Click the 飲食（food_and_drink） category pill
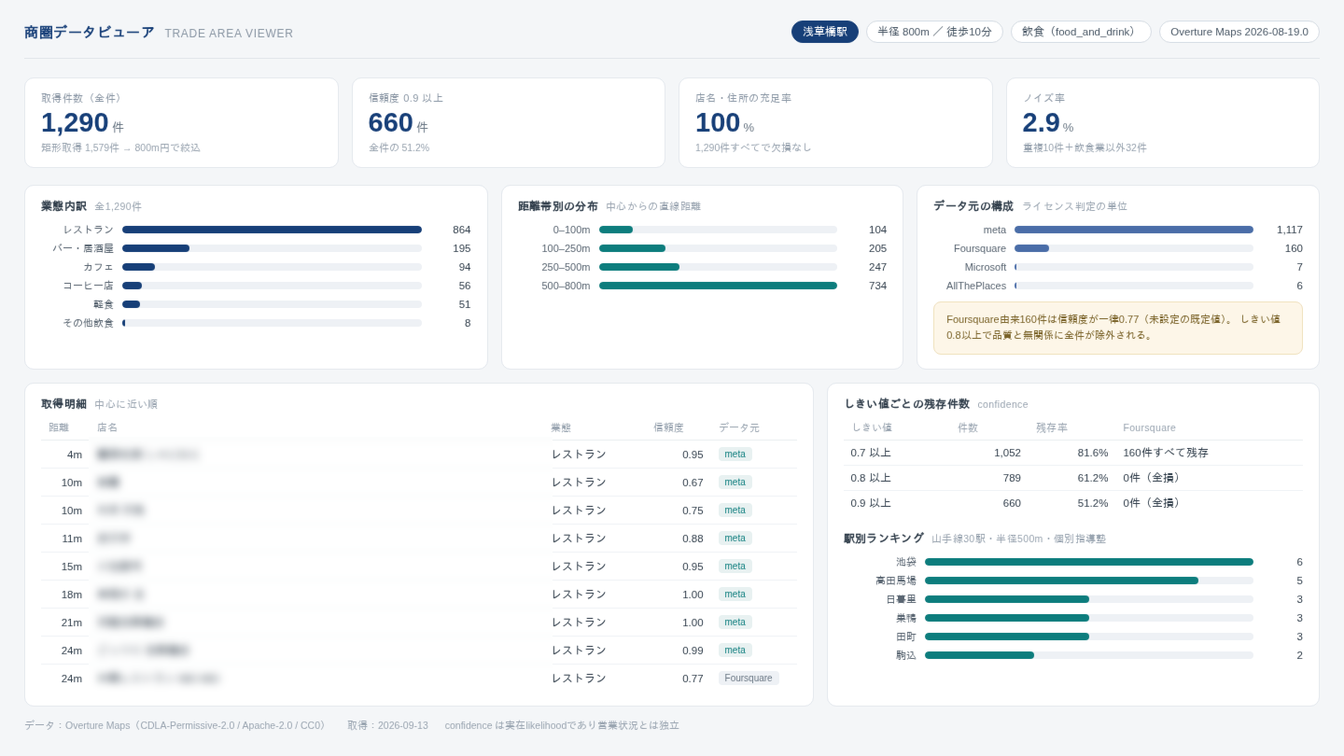 coord(1080,32)
